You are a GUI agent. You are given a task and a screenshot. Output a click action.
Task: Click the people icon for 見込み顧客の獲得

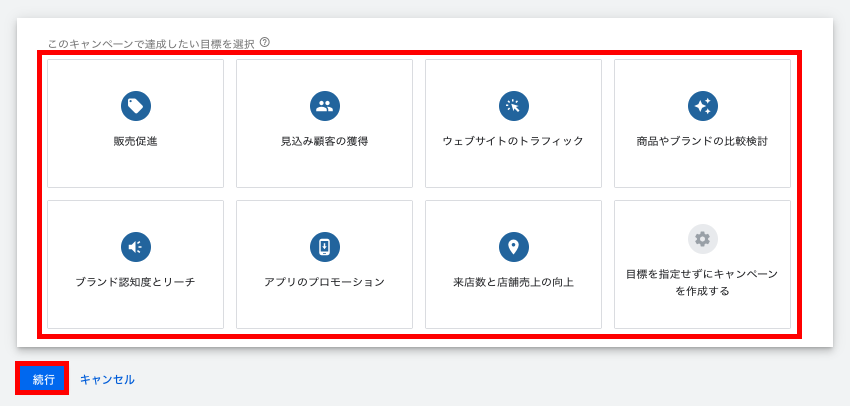[x=324, y=106]
